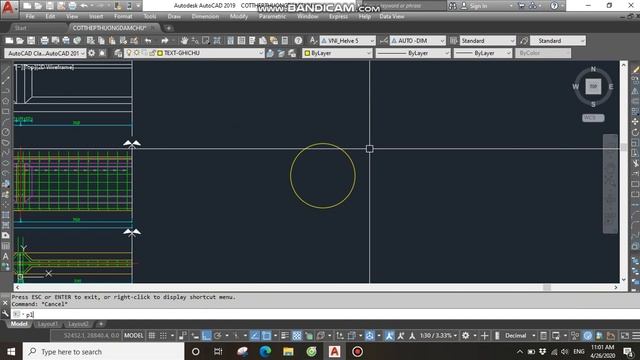Image resolution: width=640 pixels, height=360 pixels.
Task: Select the Rotate tool in Modify toolbar
Action: point(635,132)
